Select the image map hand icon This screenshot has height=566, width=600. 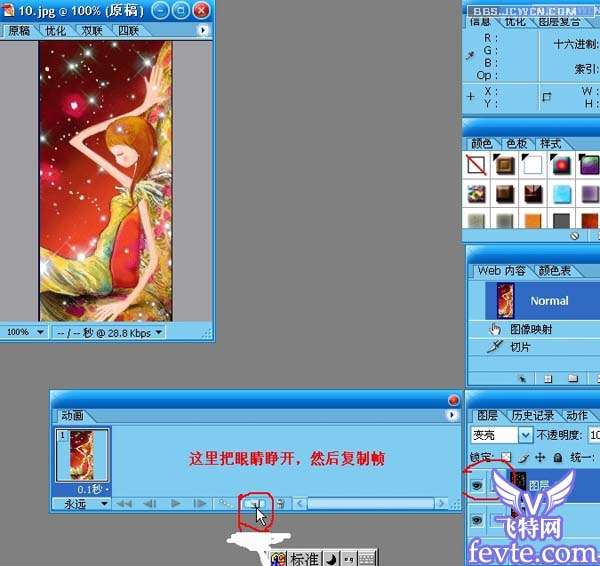coord(494,329)
